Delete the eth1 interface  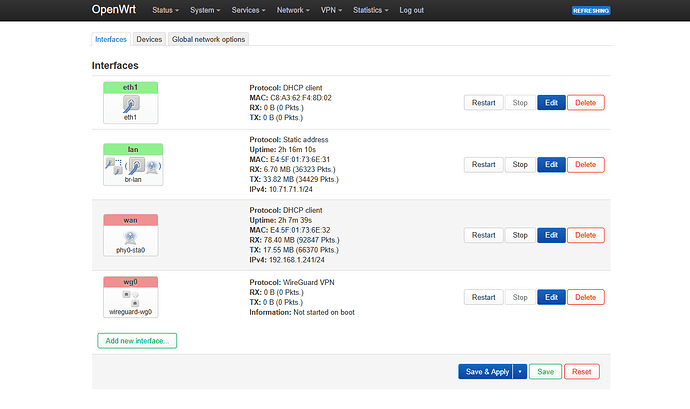[x=586, y=102]
